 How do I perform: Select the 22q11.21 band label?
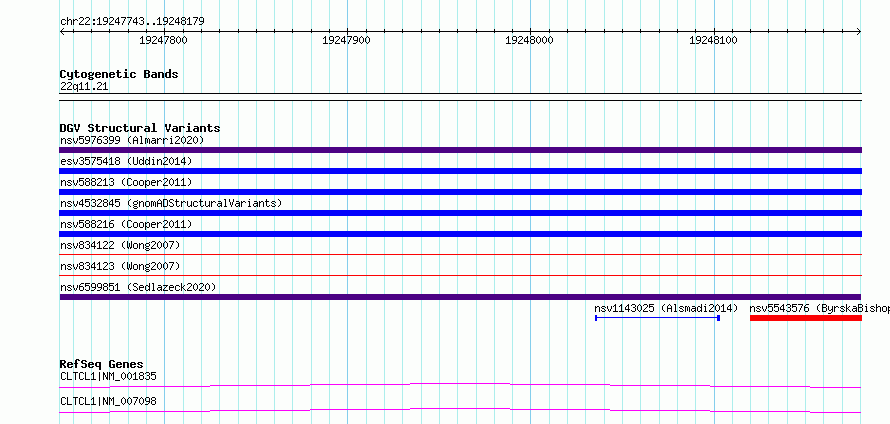tap(84, 87)
